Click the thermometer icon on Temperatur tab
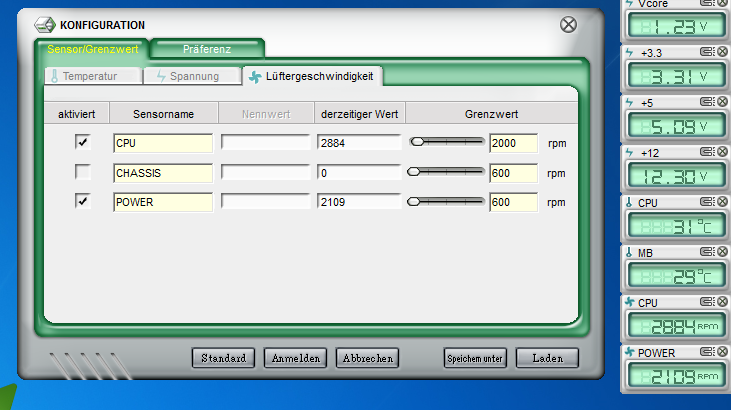Image resolution: width=731 pixels, height=410 pixels. point(54,76)
